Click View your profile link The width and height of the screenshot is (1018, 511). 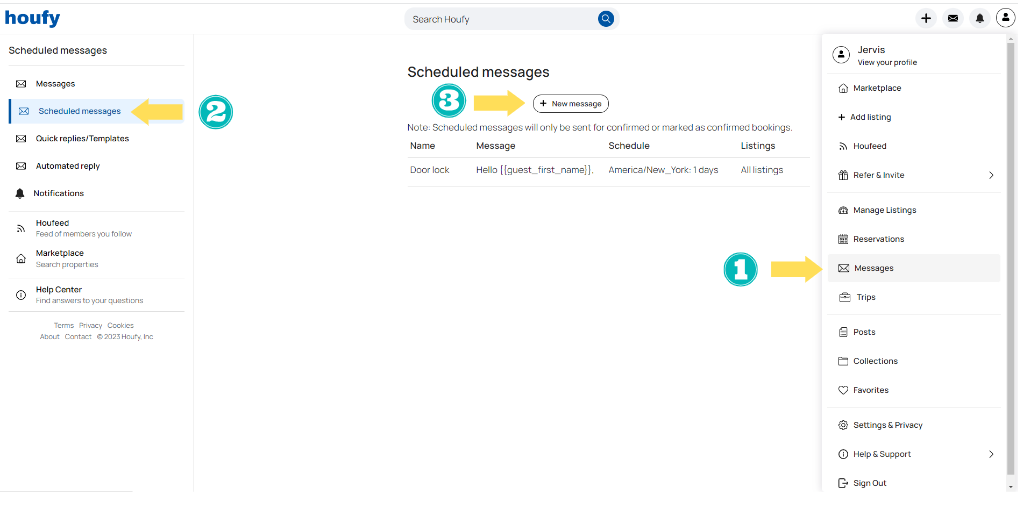coord(887,63)
